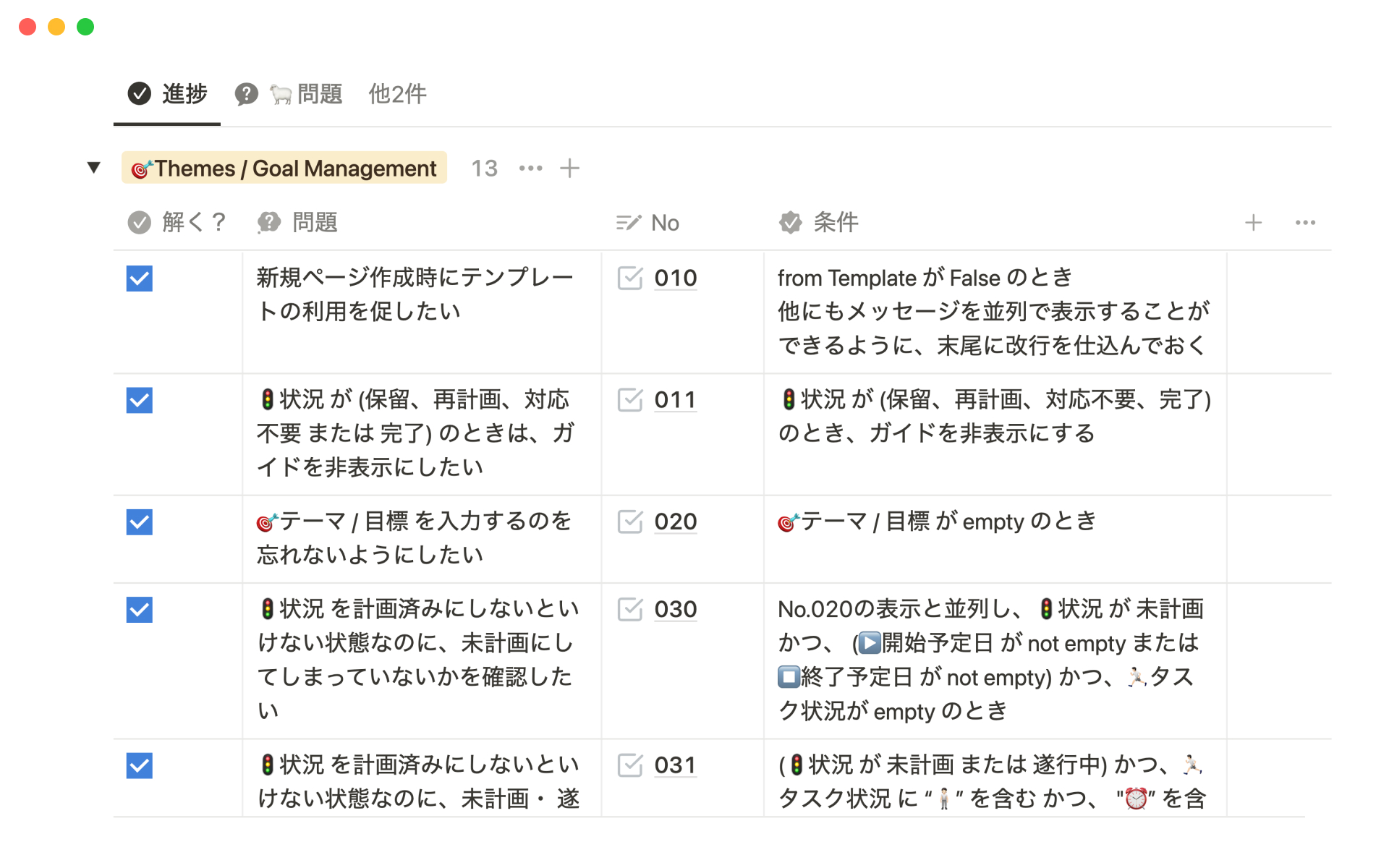Click the 解く？ column header icon
This screenshot has width=1389, height=868.
pyautogui.click(x=140, y=223)
